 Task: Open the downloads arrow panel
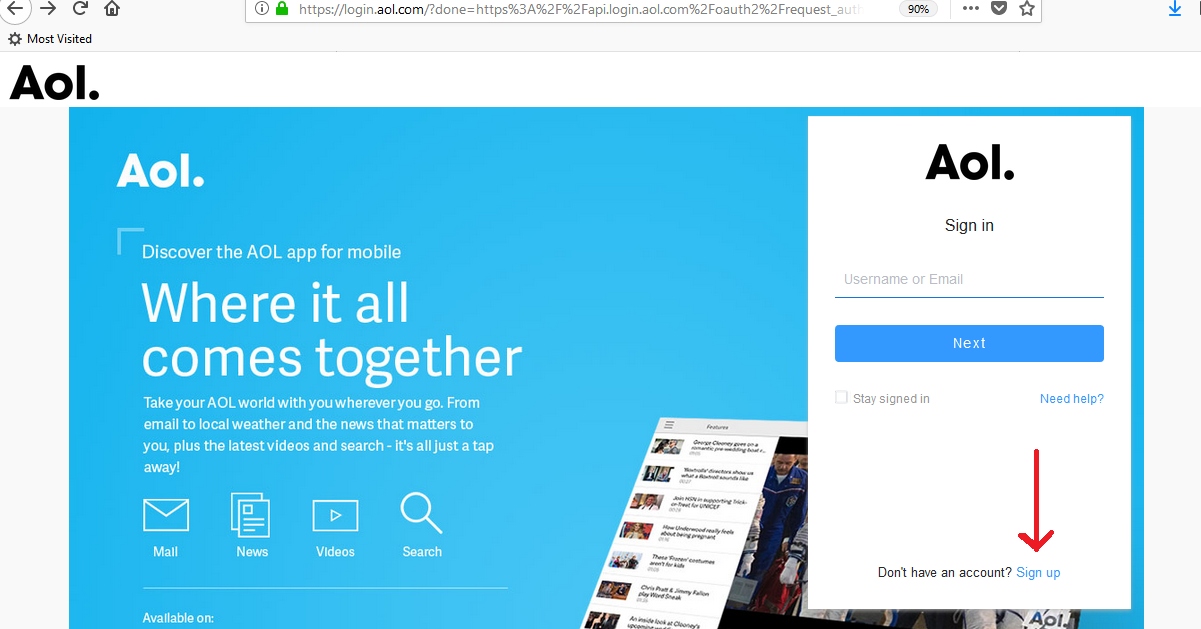tap(1175, 9)
